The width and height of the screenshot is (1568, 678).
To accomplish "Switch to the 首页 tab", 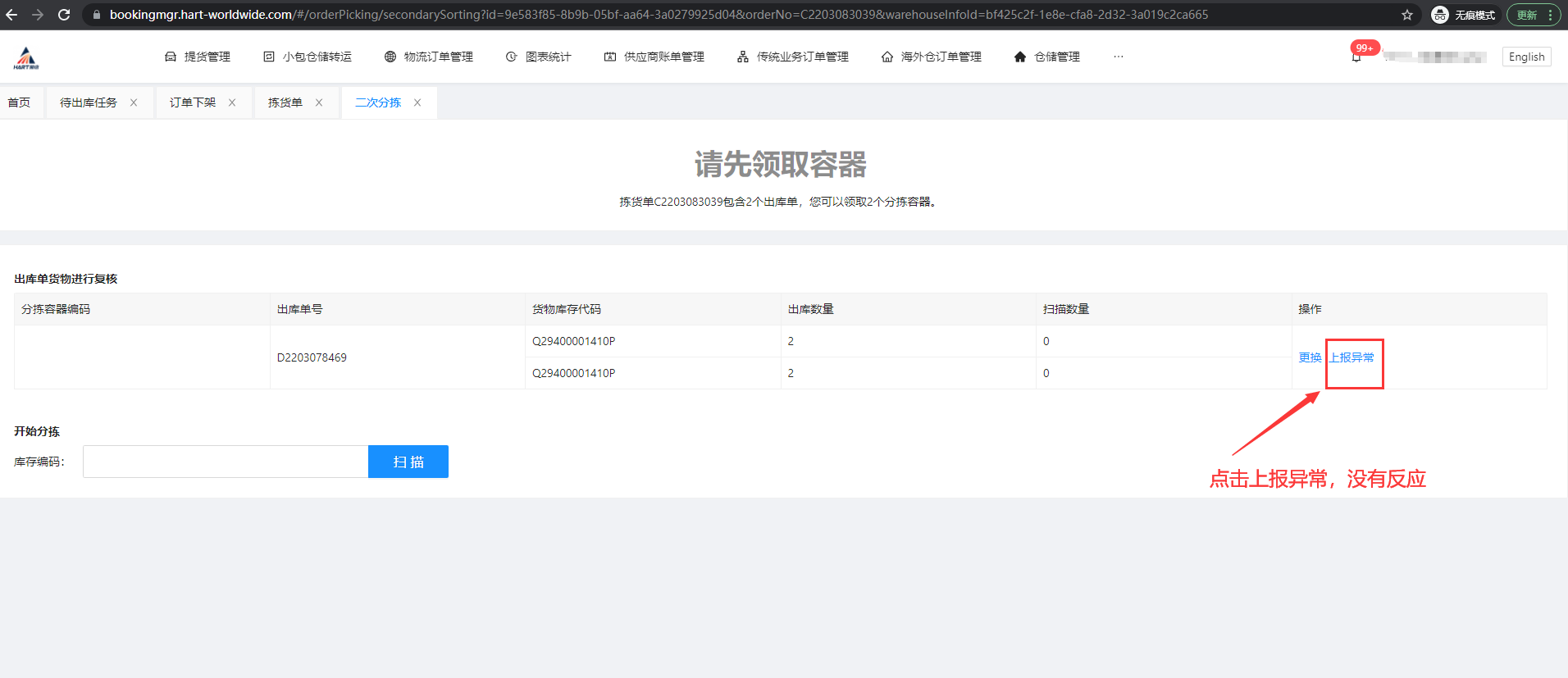I will click(x=19, y=102).
